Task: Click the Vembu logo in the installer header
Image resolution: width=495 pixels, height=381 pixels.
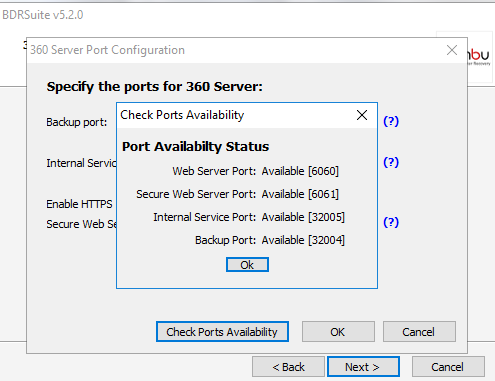Action: click(479, 57)
